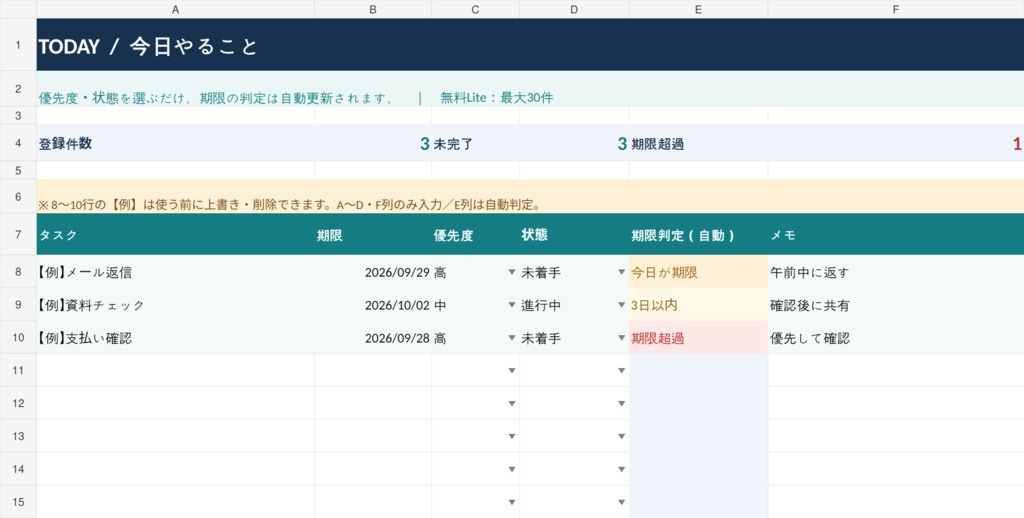Image resolution: width=1024 pixels, height=518 pixels.
Task: Open priority dropdown for 支払い確認 row
Action: [x=512, y=338]
